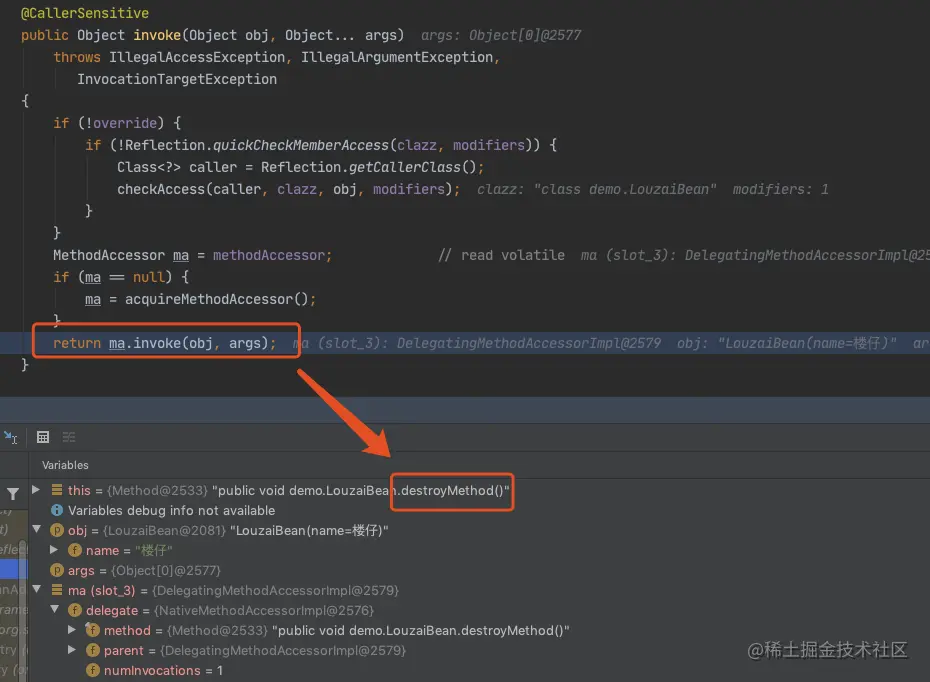Image resolution: width=930 pixels, height=682 pixels.
Task: Click the parameter icon beside 'args'
Action: point(57,571)
